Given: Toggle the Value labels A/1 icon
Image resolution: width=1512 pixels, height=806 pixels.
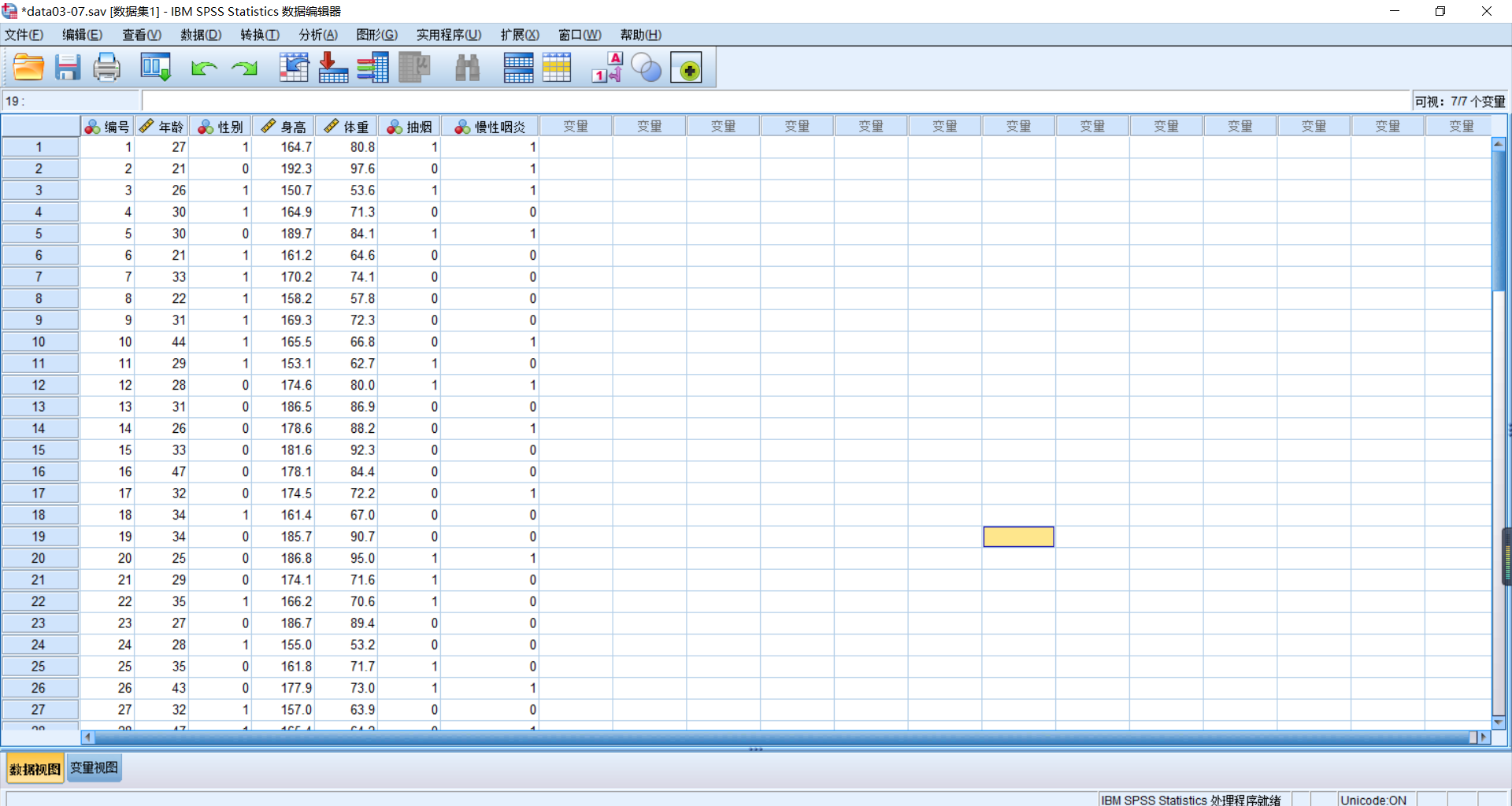Looking at the screenshot, I should [x=607, y=68].
